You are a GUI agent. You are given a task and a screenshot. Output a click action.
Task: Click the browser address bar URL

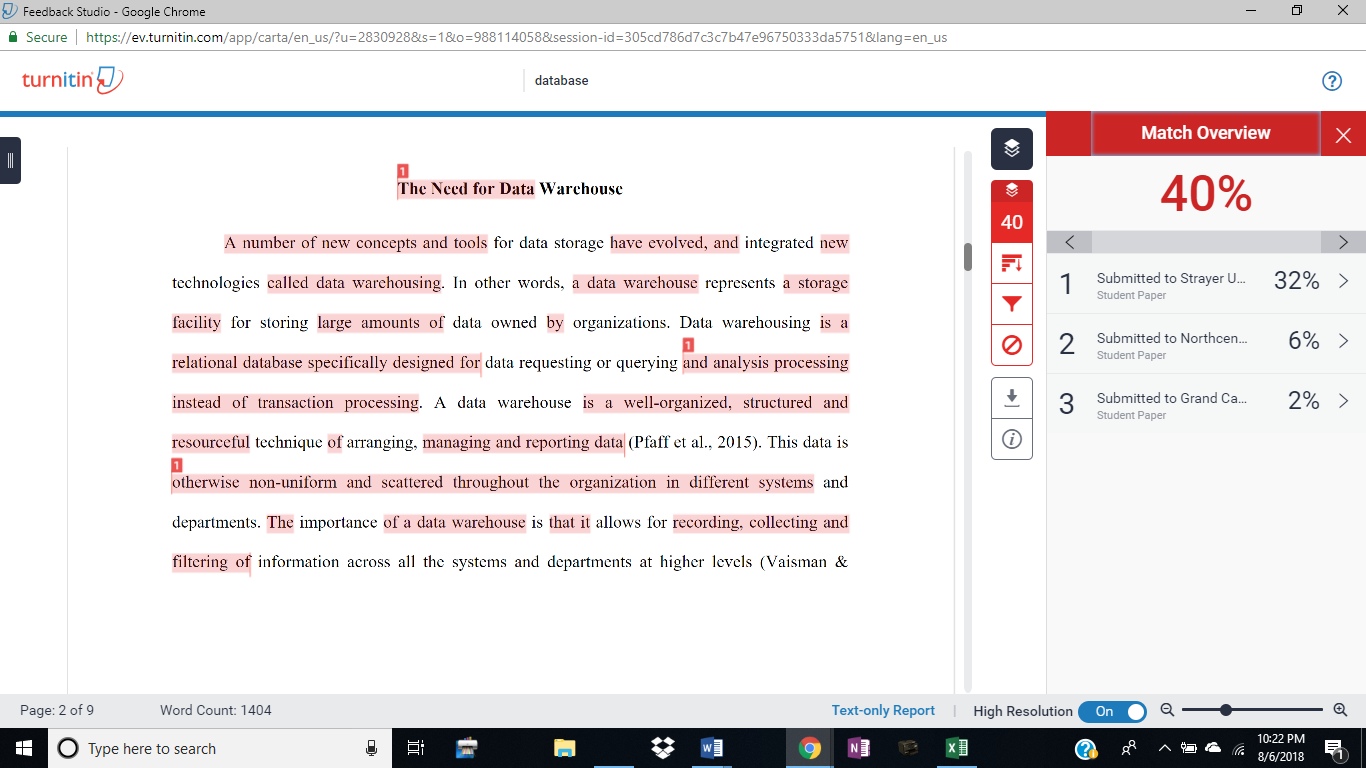(x=516, y=37)
